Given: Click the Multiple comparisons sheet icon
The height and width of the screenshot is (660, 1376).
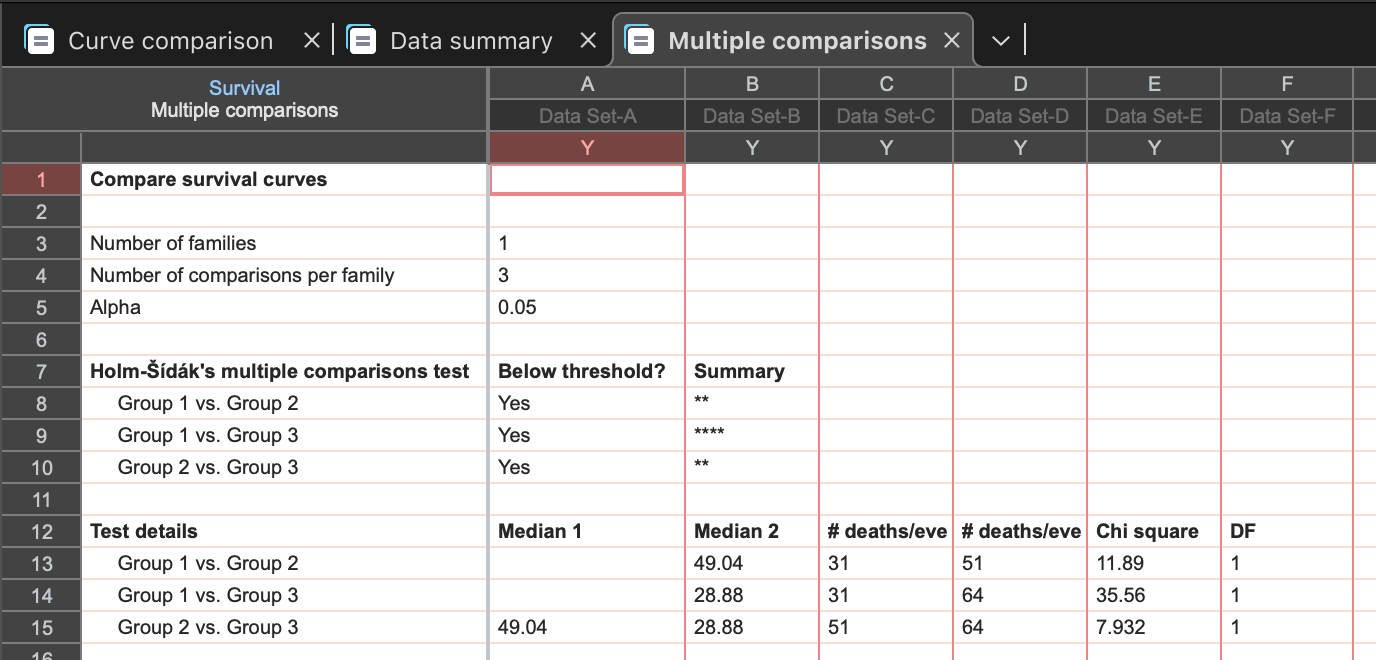Looking at the screenshot, I should [x=640, y=41].
